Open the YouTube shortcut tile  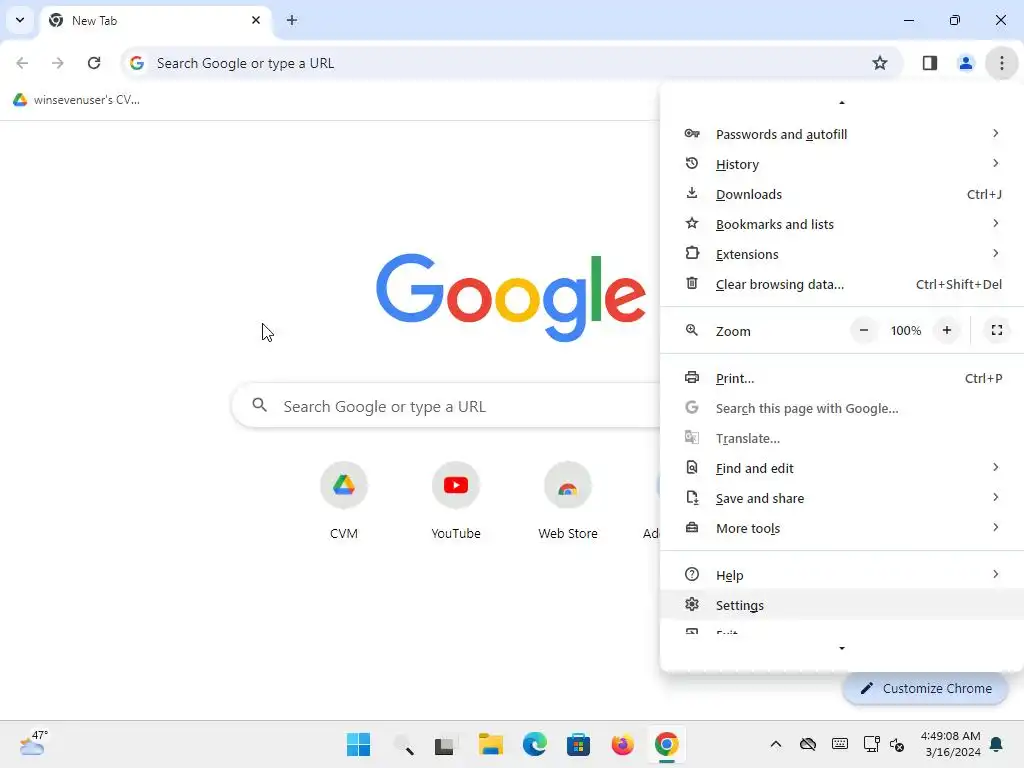click(456, 502)
